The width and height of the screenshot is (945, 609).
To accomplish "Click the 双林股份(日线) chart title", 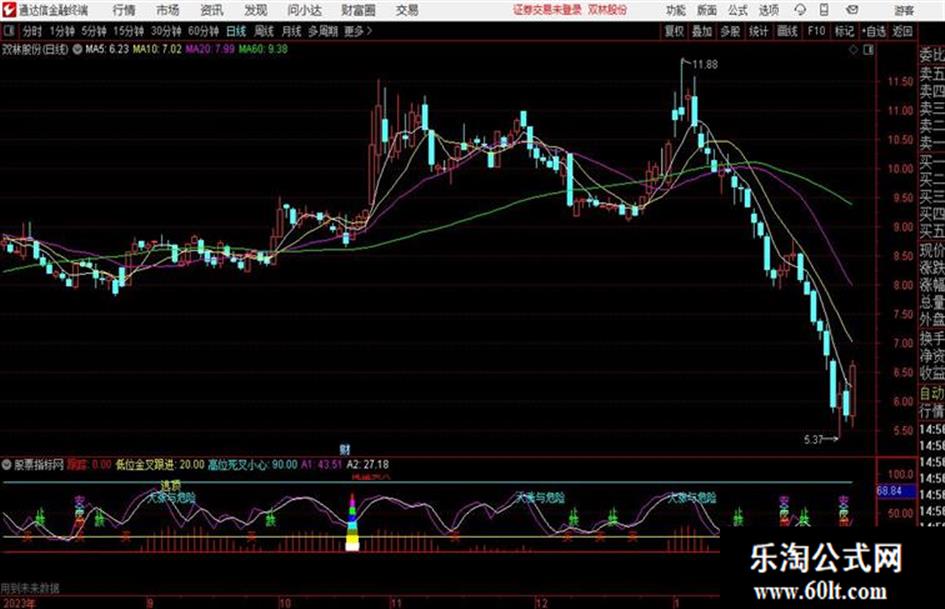I will [x=36, y=49].
